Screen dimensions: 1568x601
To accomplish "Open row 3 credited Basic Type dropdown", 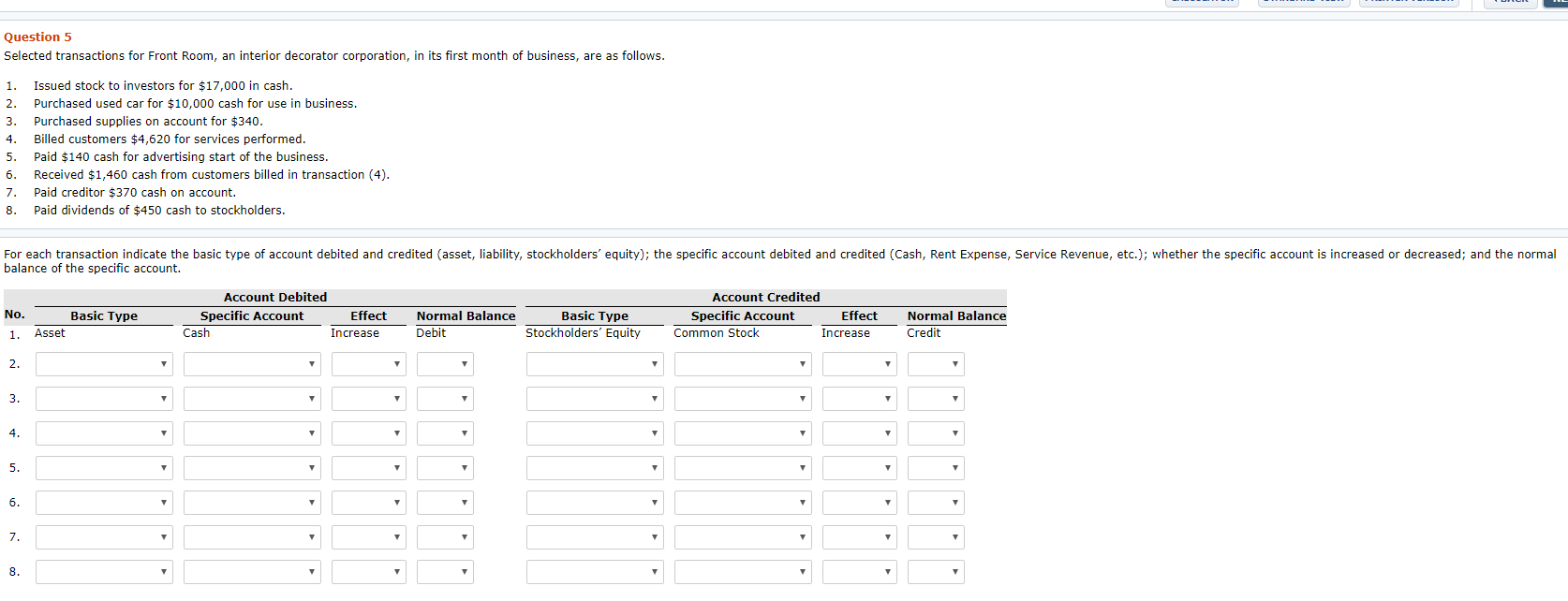I will coord(595,399).
